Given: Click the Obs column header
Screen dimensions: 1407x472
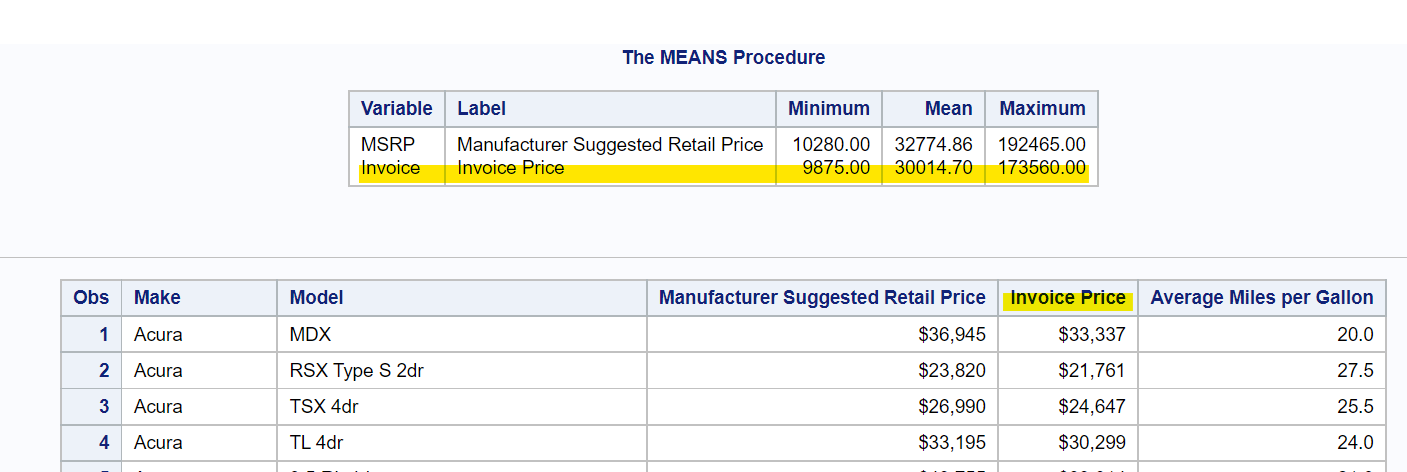Looking at the screenshot, I should (91, 297).
